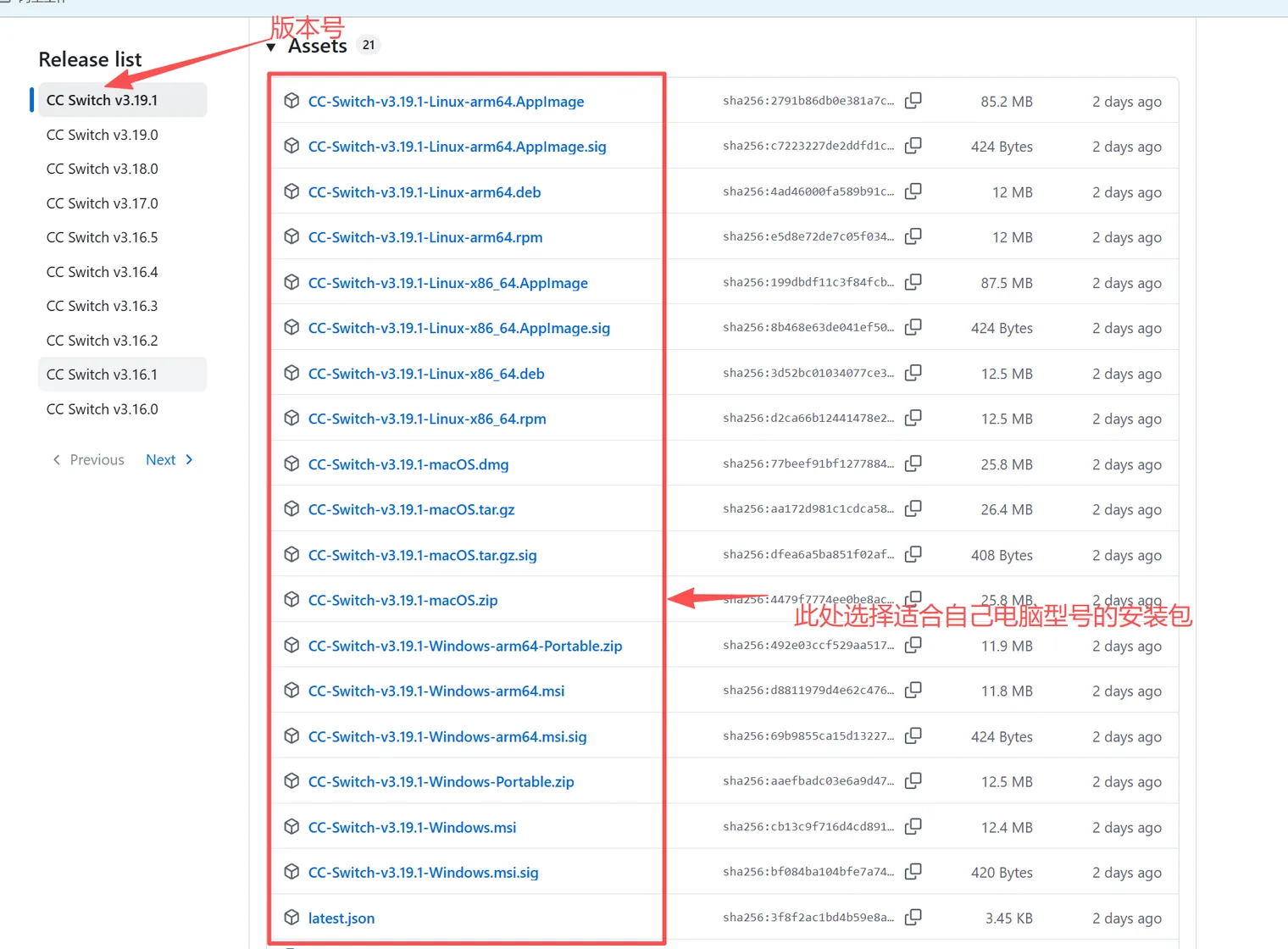Click the 85.2 MB file size
The height and width of the screenshot is (949, 1288).
(x=1007, y=102)
